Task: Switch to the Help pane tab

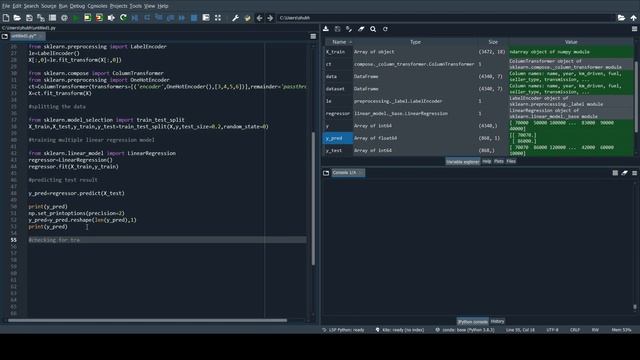Action: [487, 161]
